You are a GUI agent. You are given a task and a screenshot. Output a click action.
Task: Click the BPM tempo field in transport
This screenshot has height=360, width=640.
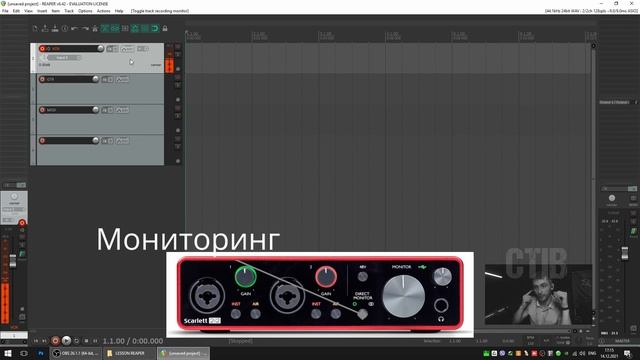pyautogui.click(x=530, y=340)
